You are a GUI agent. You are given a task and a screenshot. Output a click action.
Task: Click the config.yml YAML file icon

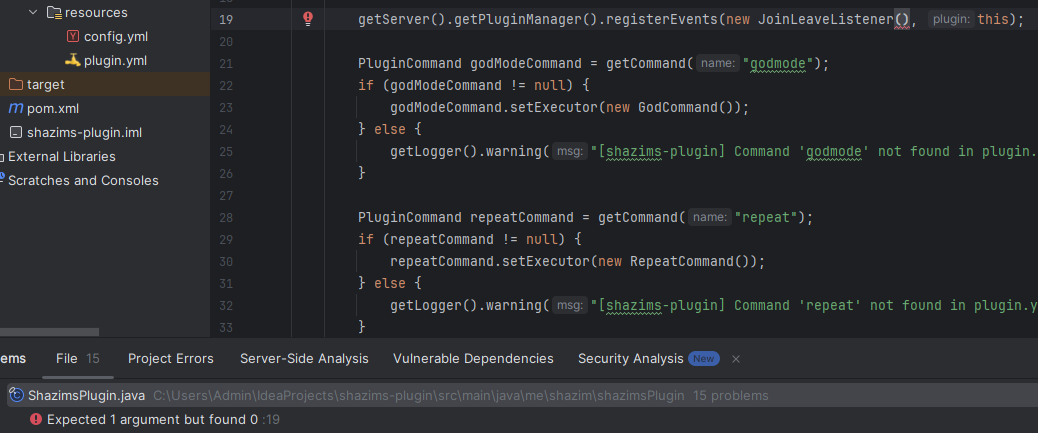73,37
